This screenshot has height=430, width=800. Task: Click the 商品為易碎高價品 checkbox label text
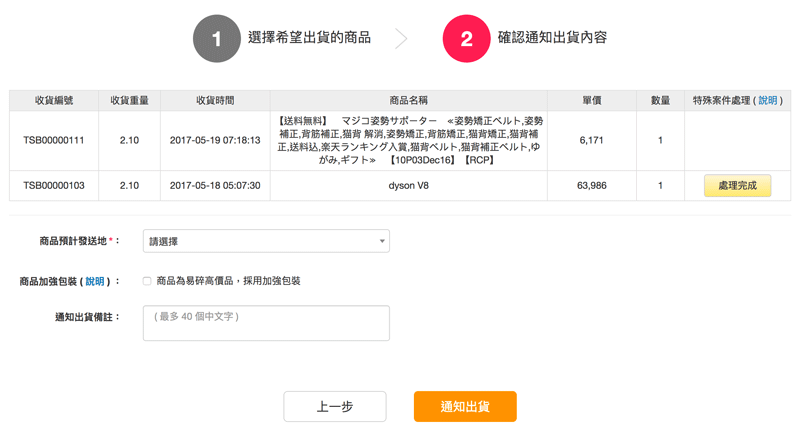[228, 281]
